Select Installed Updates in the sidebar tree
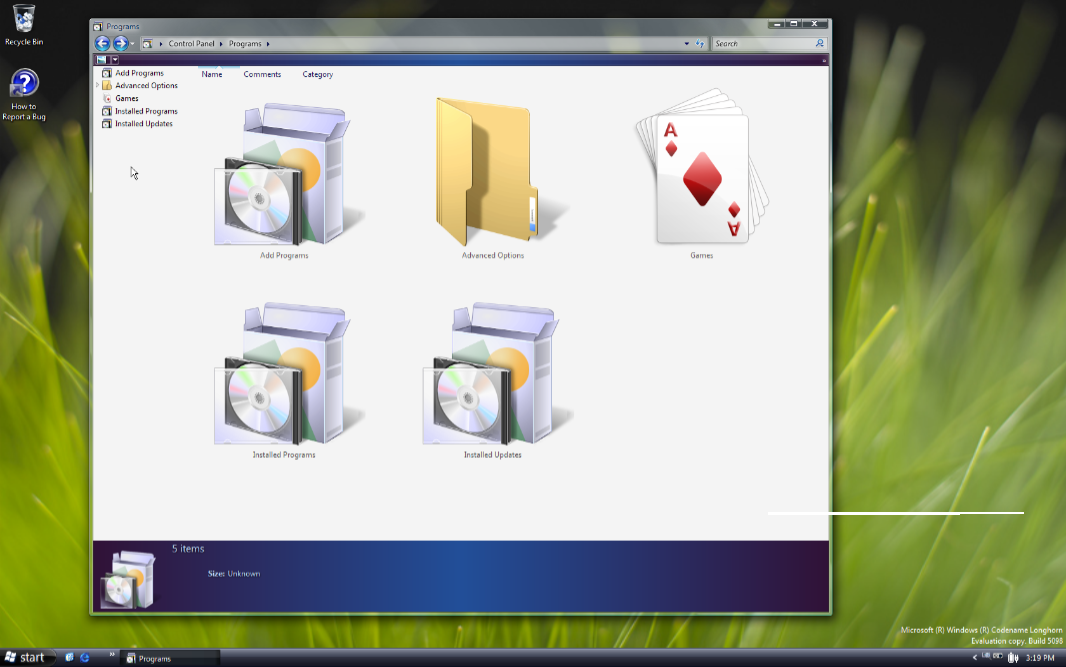 (x=144, y=124)
